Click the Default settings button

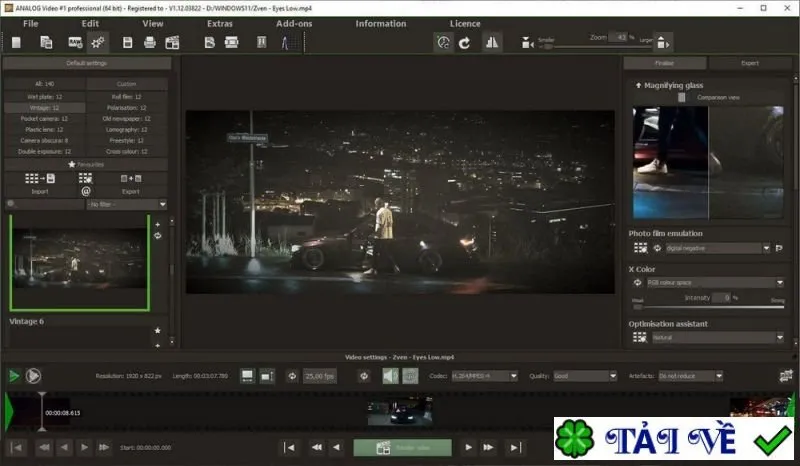click(87, 63)
